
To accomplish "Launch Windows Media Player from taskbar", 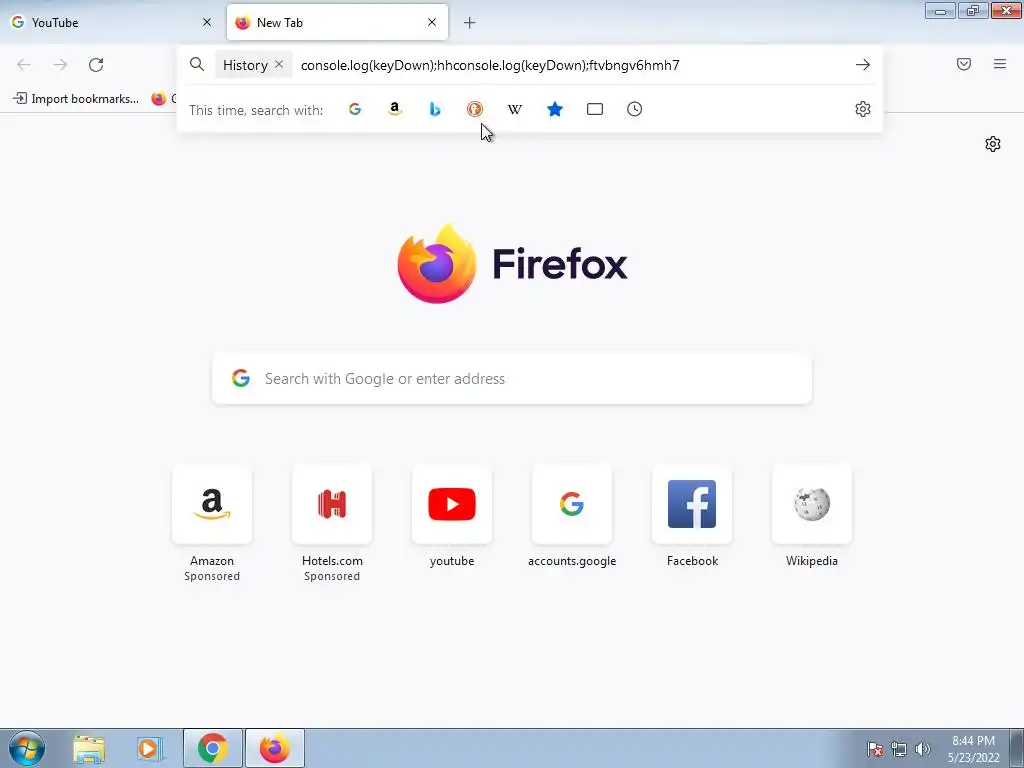I will point(150,748).
